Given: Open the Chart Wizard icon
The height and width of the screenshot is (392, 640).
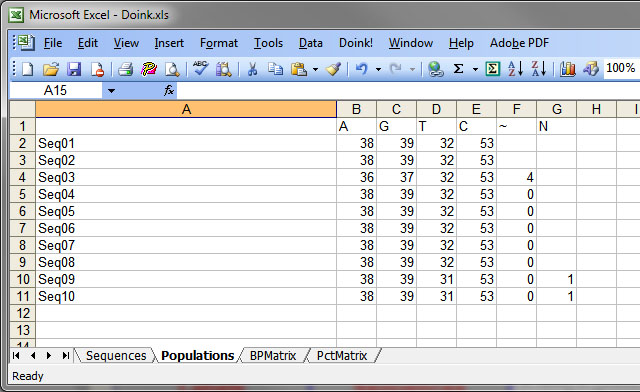Looking at the screenshot, I should [567, 69].
